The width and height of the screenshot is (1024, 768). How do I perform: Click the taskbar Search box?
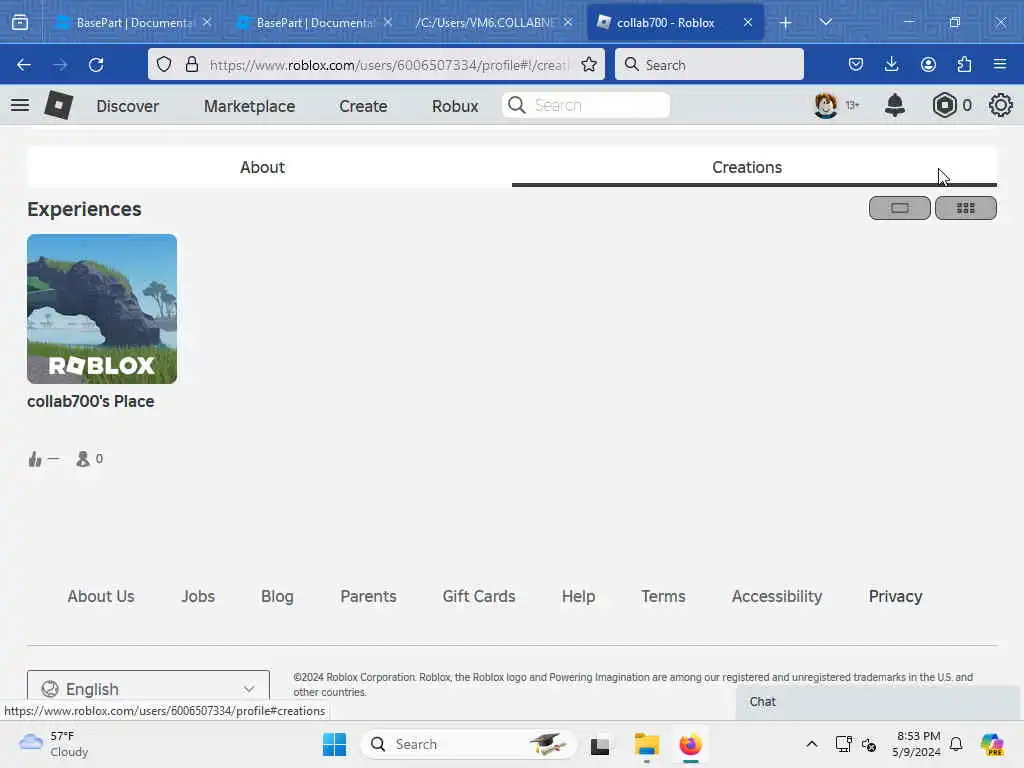(x=468, y=744)
